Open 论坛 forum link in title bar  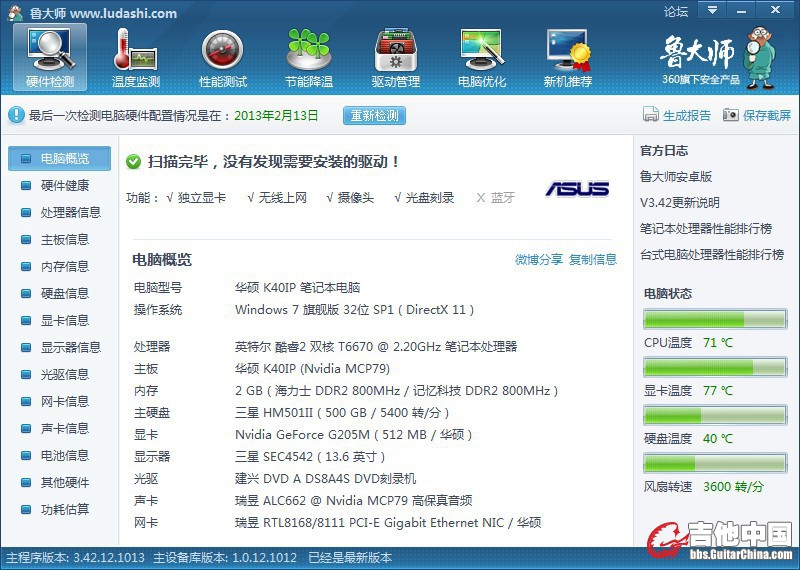click(676, 12)
